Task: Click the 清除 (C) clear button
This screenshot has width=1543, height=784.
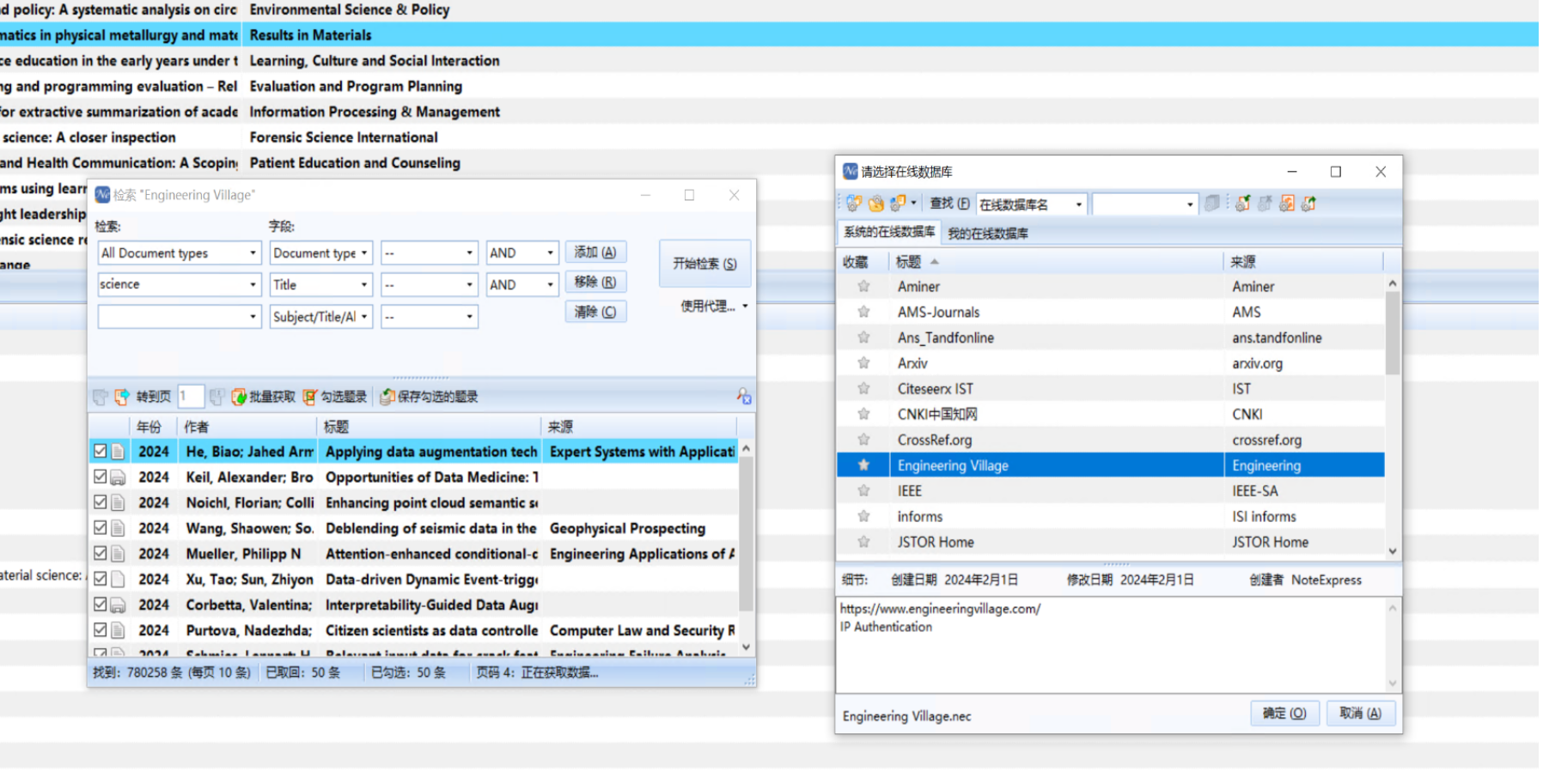Action: [595, 312]
